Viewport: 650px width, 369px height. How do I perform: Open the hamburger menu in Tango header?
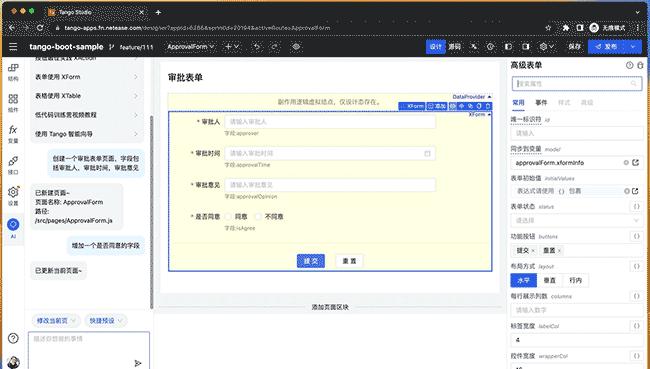[x=13, y=47]
